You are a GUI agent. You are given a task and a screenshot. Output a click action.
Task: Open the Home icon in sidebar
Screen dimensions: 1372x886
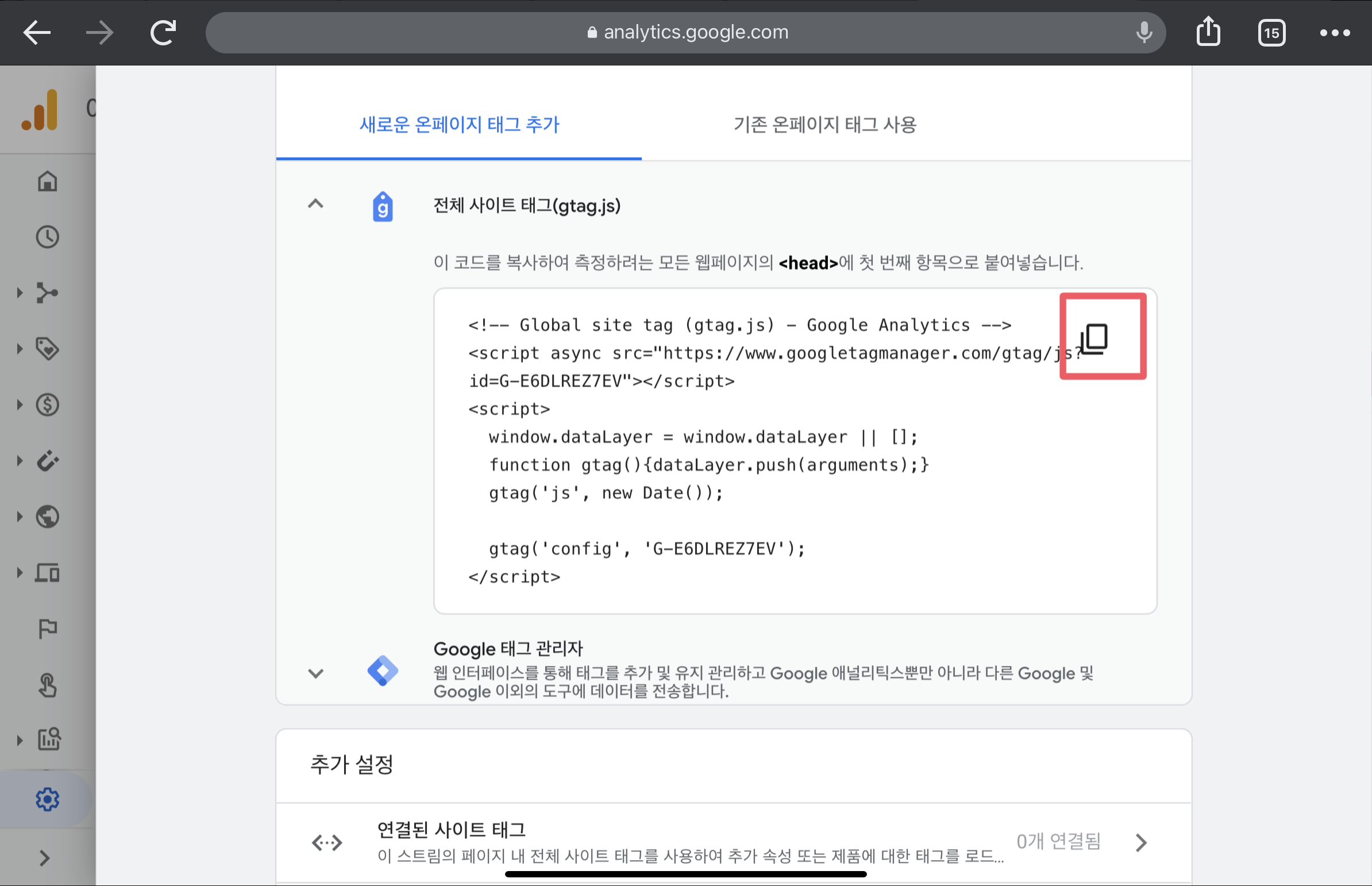tap(48, 181)
